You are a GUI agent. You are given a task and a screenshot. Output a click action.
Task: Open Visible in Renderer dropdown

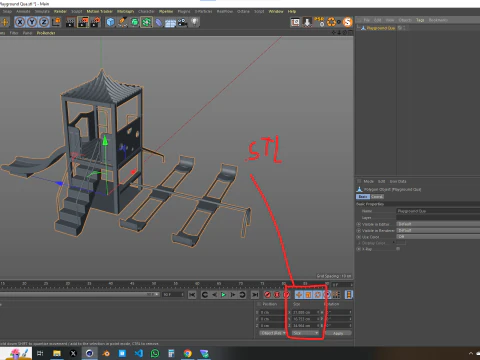[438, 230]
